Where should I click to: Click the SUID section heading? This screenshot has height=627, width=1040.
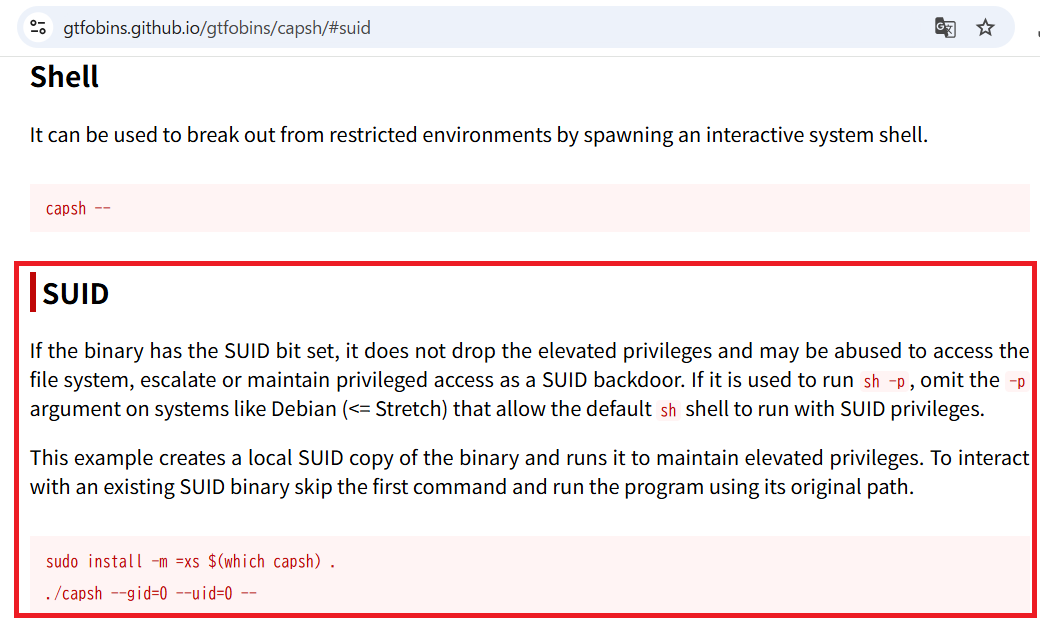(x=76, y=294)
